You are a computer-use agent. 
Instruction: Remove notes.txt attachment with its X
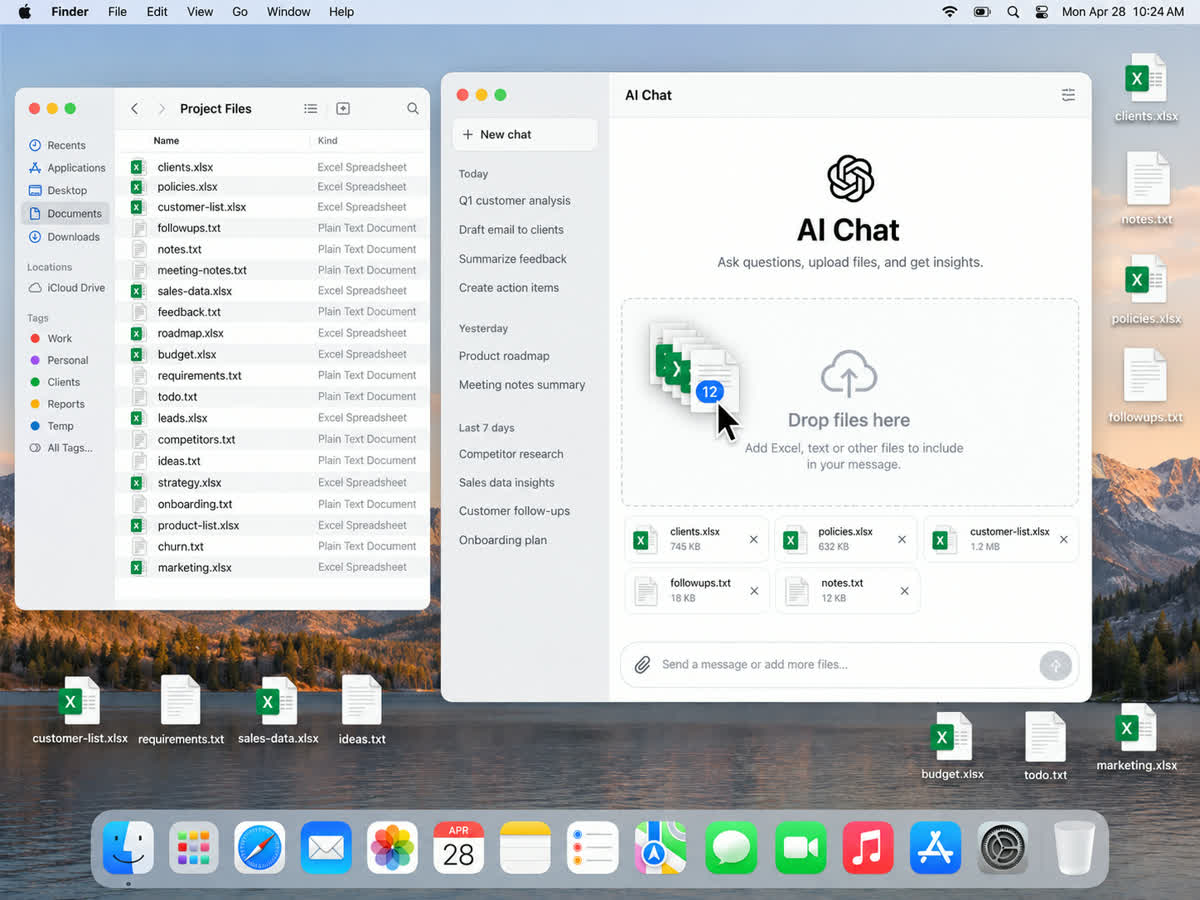904,591
